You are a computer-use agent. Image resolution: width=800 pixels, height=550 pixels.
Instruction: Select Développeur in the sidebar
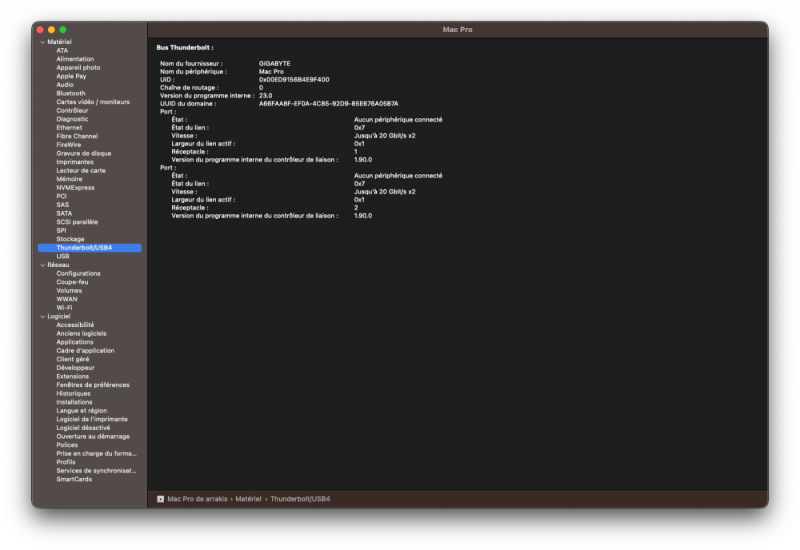tap(75, 368)
